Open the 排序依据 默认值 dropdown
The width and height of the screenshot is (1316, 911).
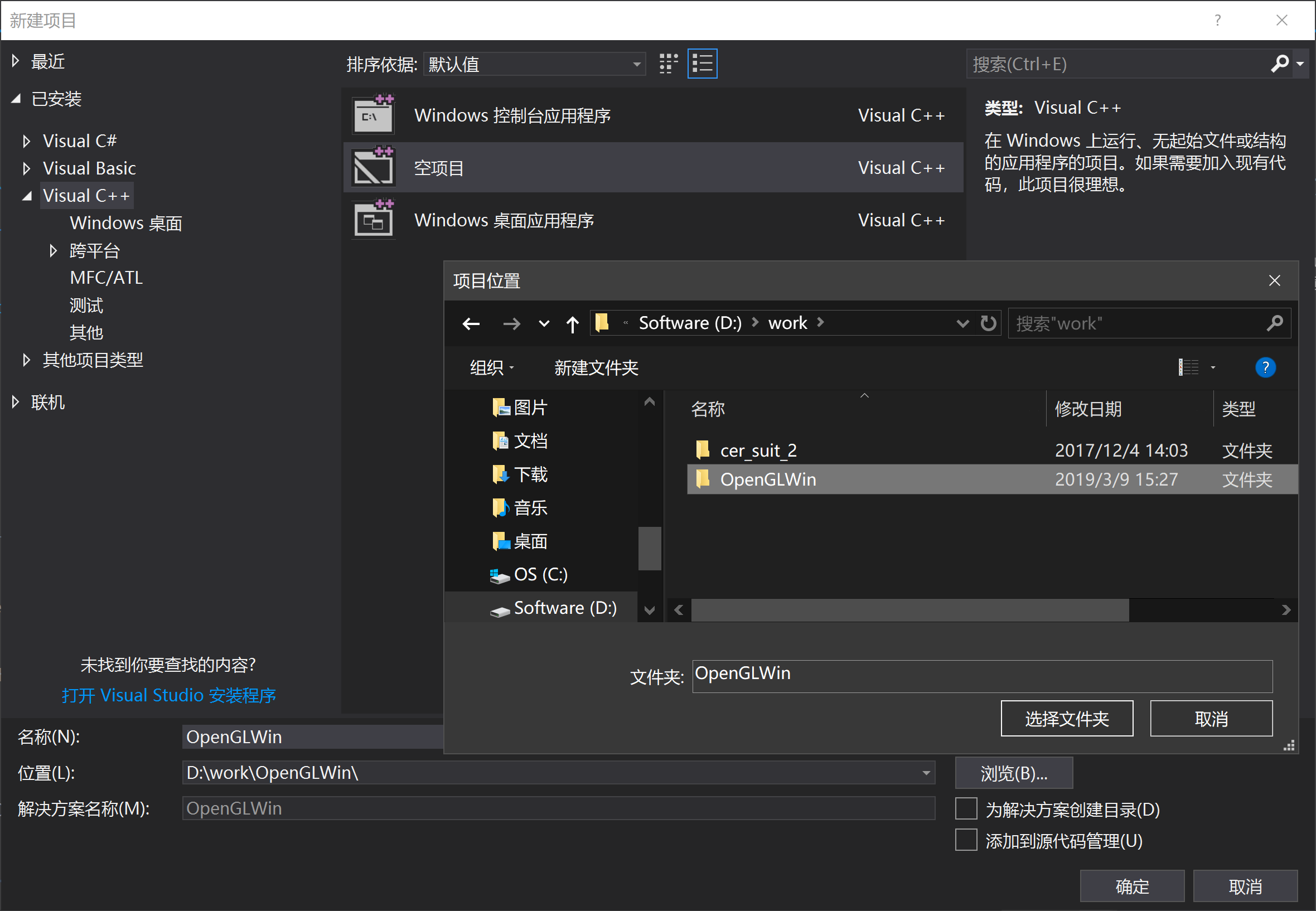tap(534, 64)
